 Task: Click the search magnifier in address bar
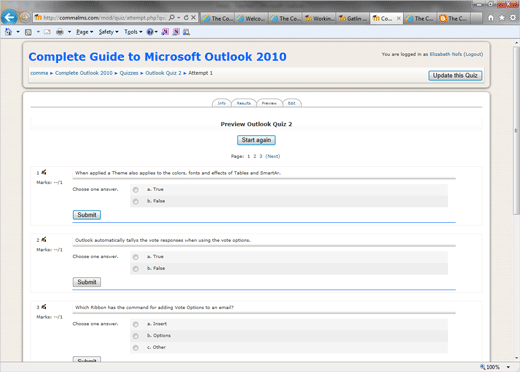click(172, 18)
